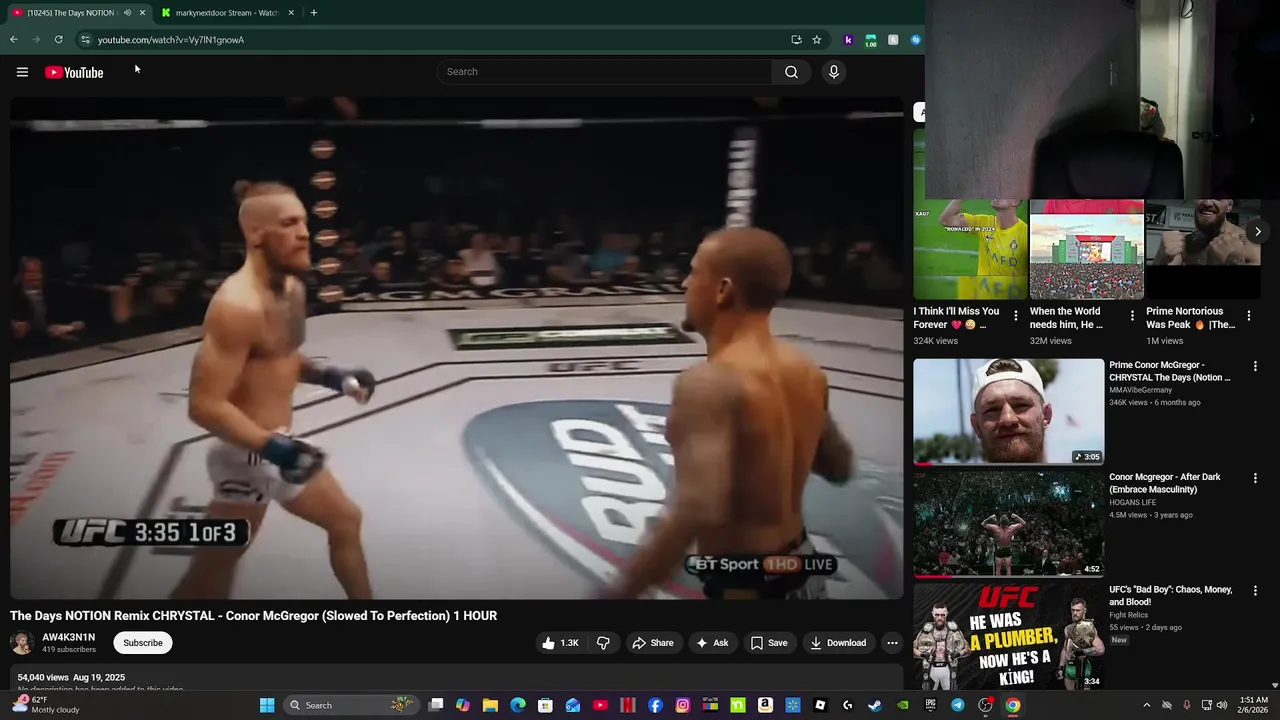This screenshot has width=1280, height=720.
Task: Show hidden system tray icons chevron
Action: [x=1147, y=705]
